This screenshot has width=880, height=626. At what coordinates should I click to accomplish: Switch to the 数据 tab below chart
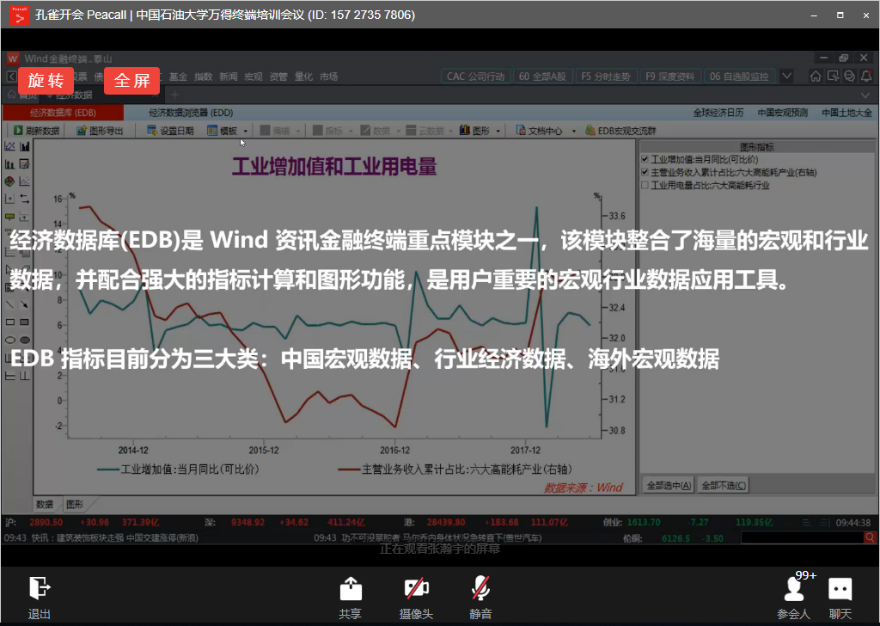pos(45,504)
